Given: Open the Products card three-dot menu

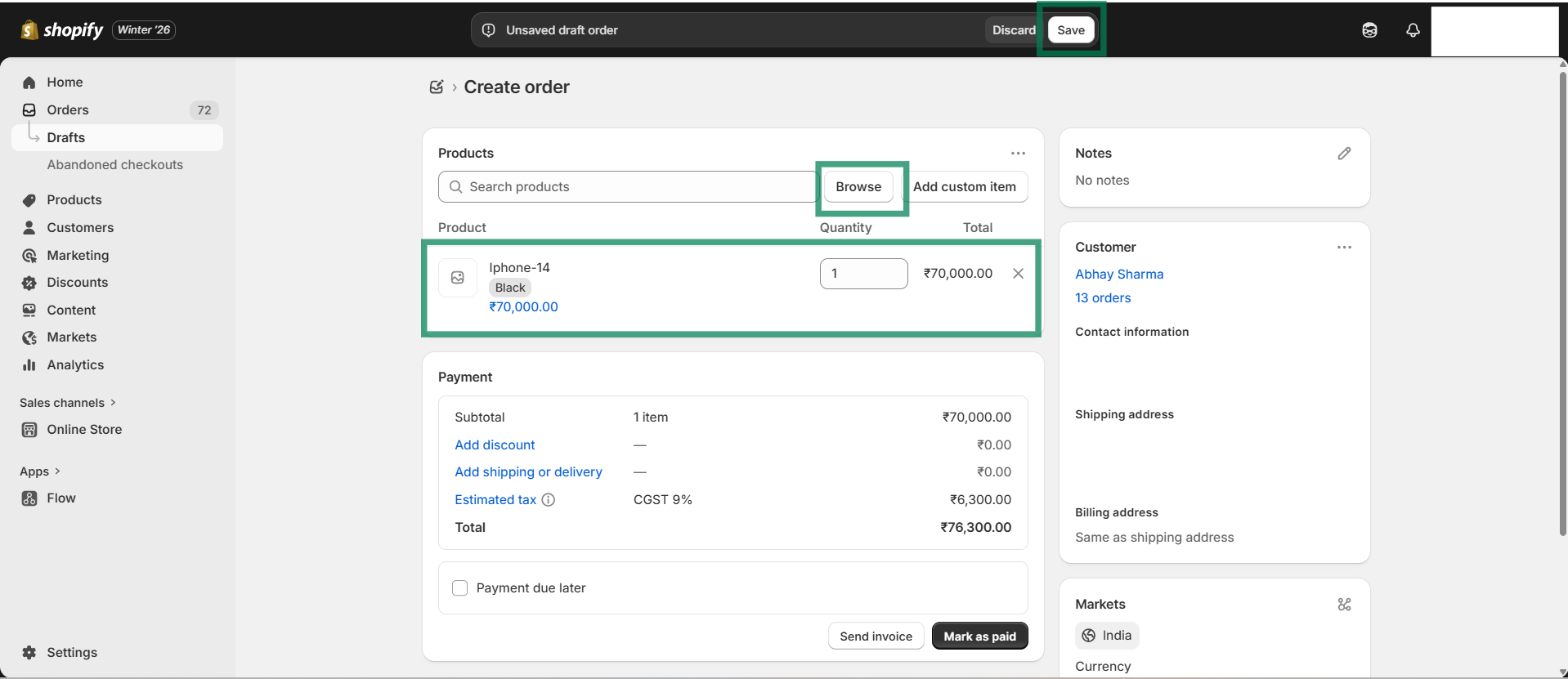Looking at the screenshot, I should 1018,154.
